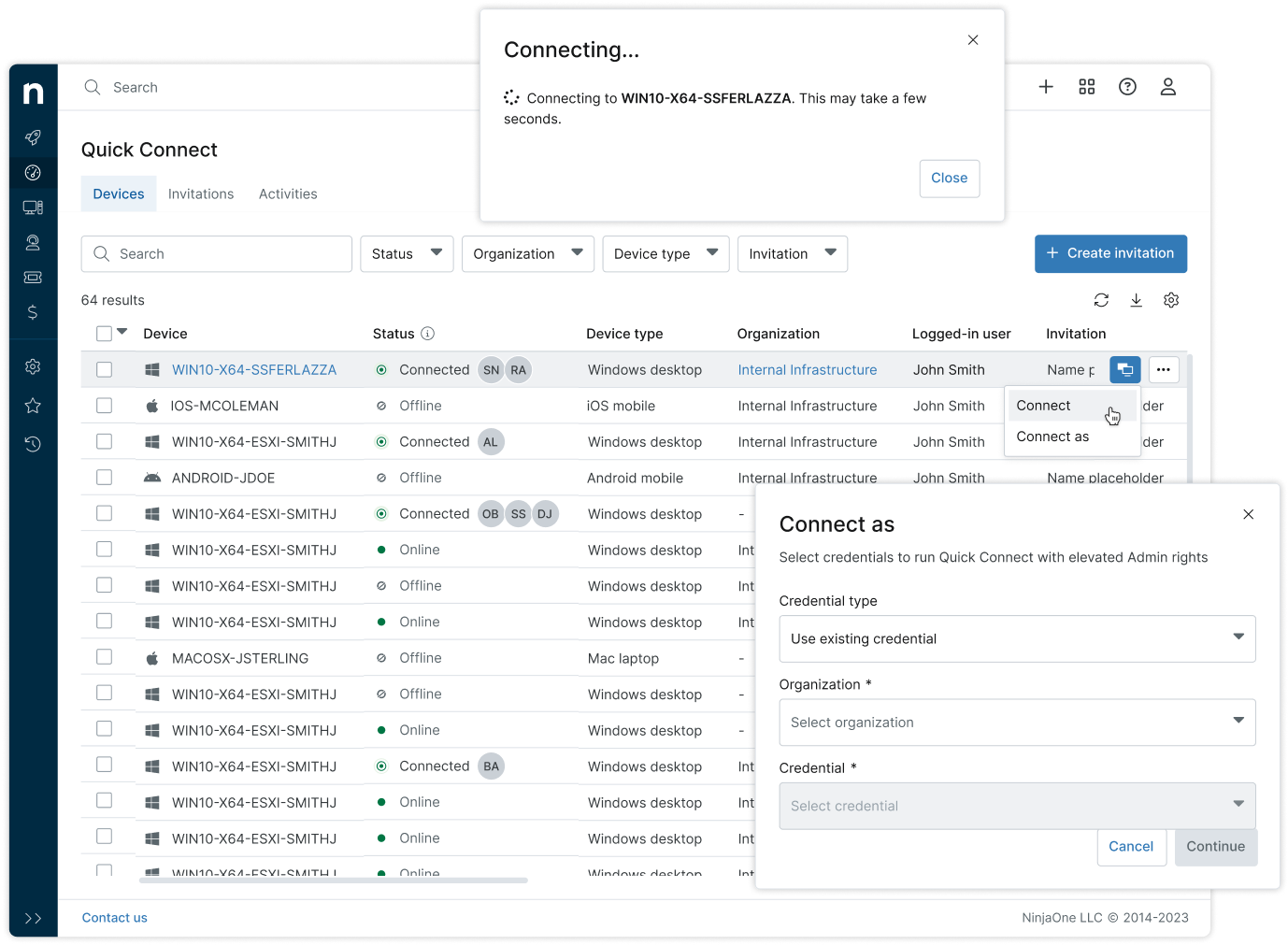
Task: Download the device list via export icon
Action: 1136,300
